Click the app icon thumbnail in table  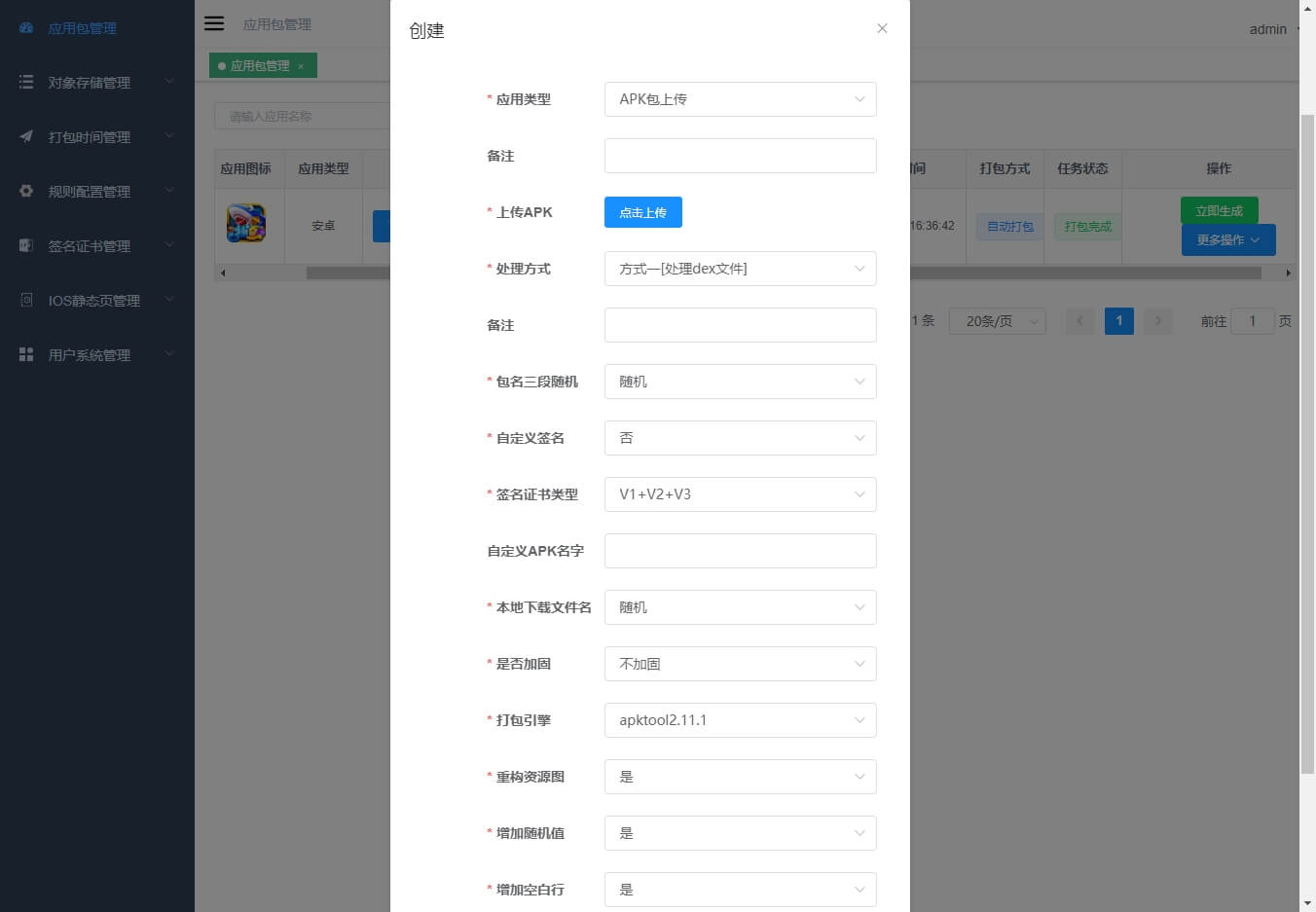tap(246, 223)
